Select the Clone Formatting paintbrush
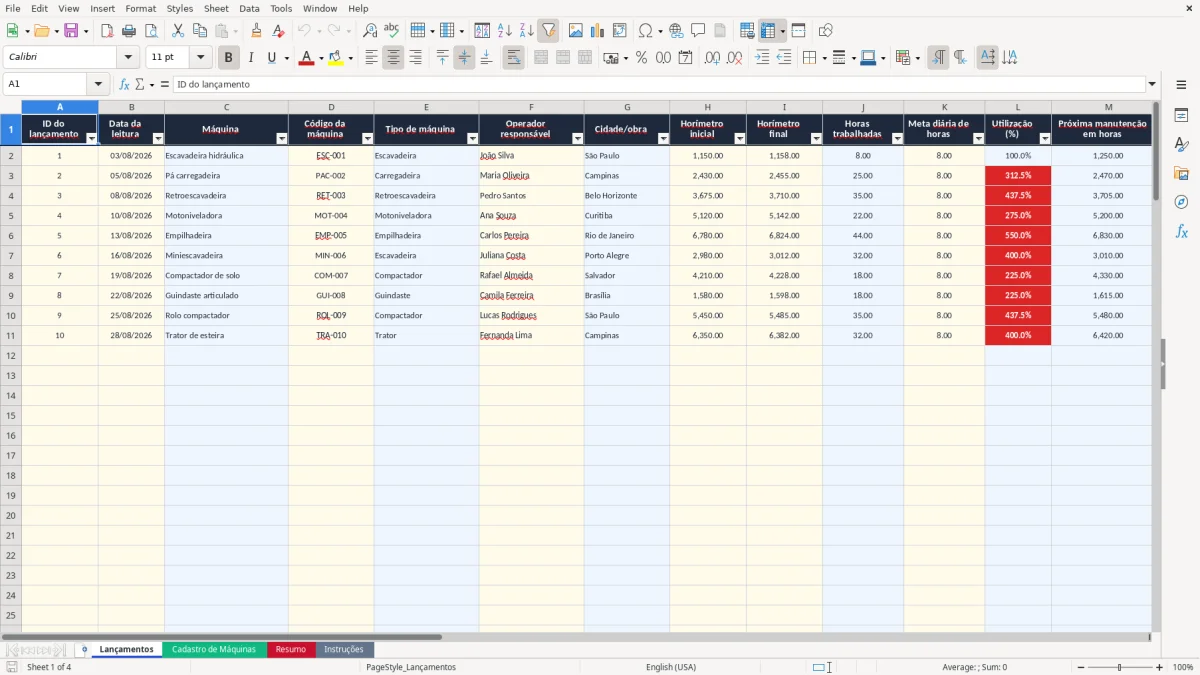This screenshot has width=1200, height=675. (x=257, y=31)
